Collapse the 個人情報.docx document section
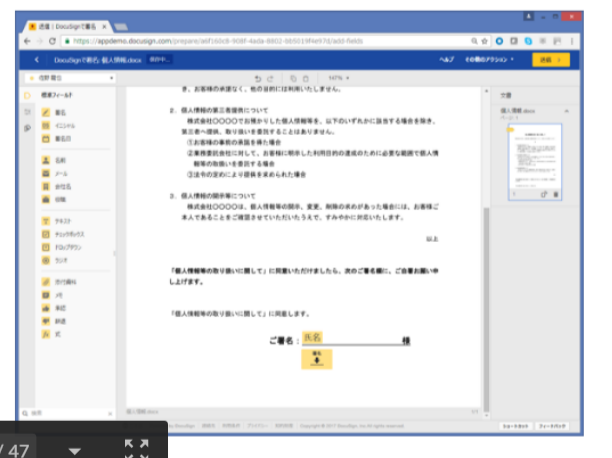The width and height of the screenshot is (612, 458). [x=566, y=108]
